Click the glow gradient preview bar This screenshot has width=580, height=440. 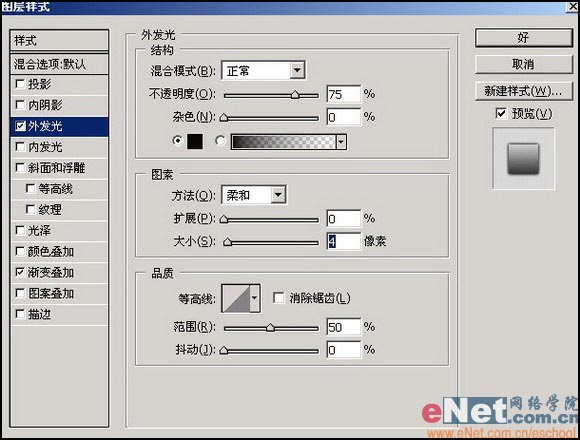coord(284,142)
